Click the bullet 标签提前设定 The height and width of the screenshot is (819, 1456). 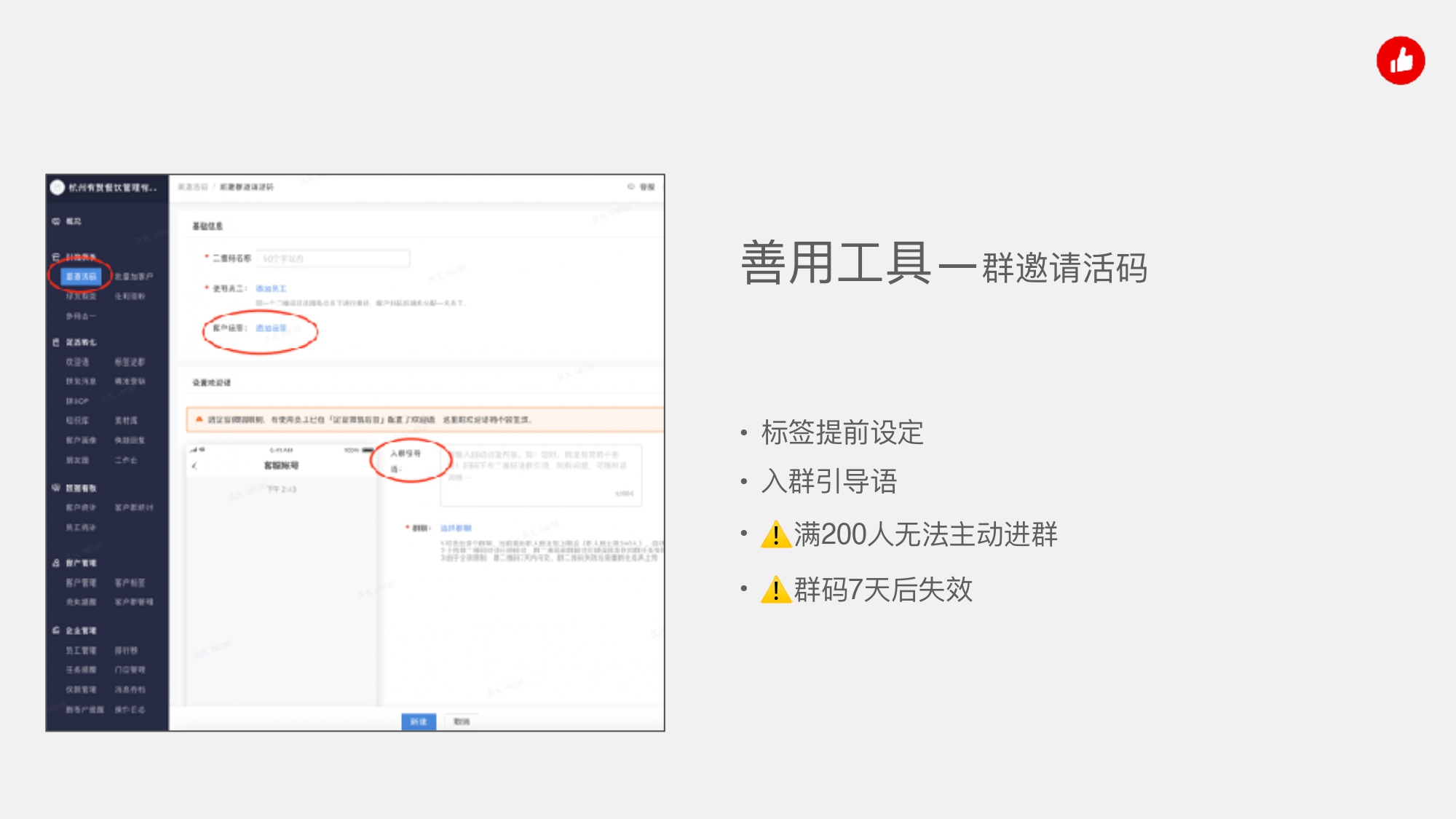(842, 432)
